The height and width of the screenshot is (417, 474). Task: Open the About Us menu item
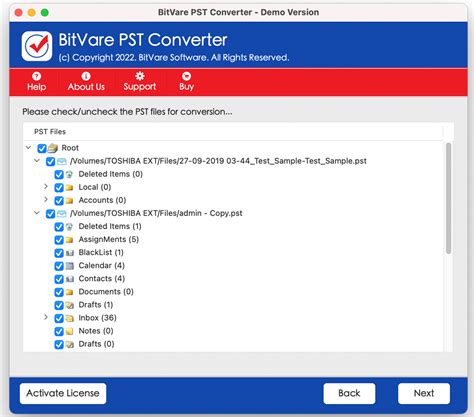tap(86, 81)
